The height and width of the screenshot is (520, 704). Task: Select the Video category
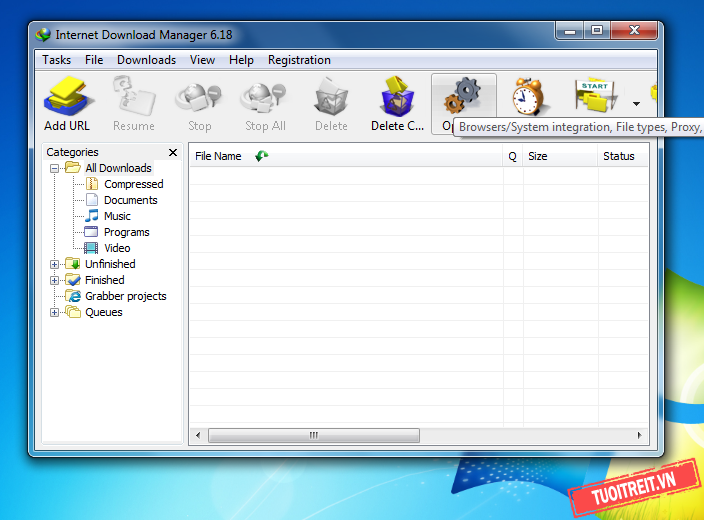click(x=117, y=248)
